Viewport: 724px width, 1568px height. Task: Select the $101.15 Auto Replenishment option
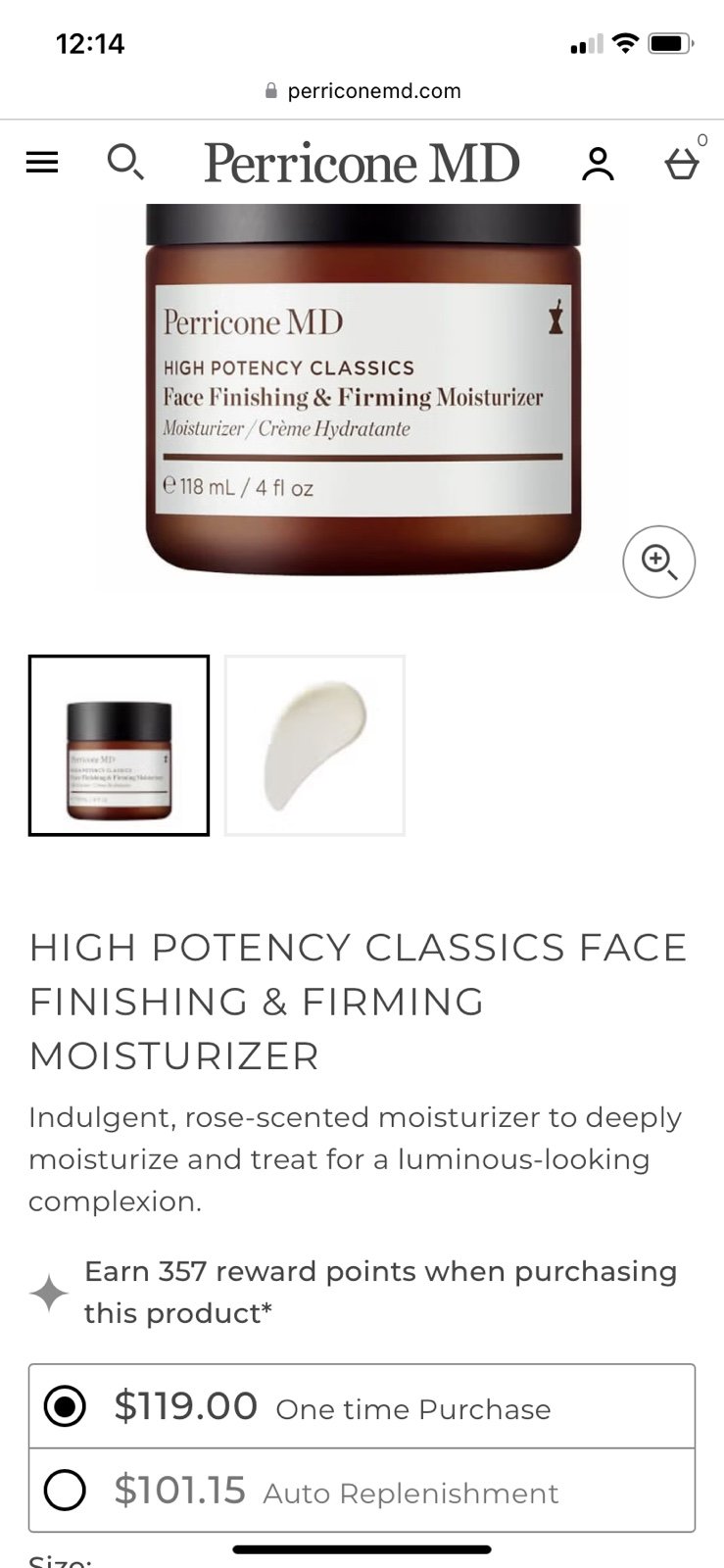pyautogui.click(x=362, y=1491)
